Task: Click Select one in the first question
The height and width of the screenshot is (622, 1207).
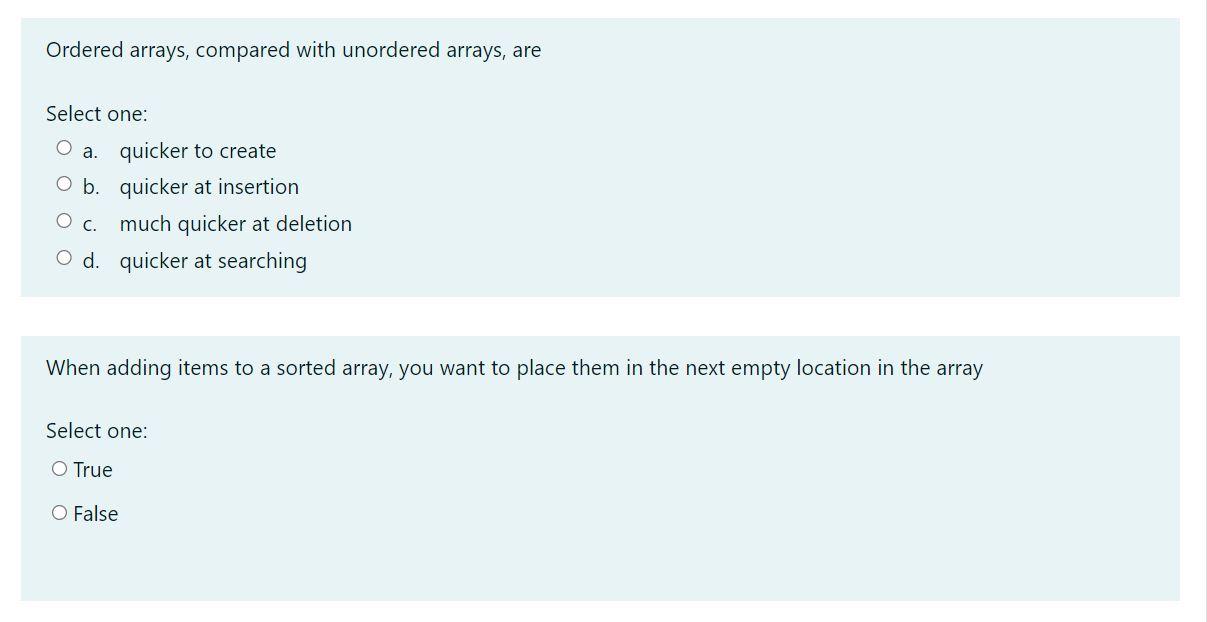Action: 96,113
